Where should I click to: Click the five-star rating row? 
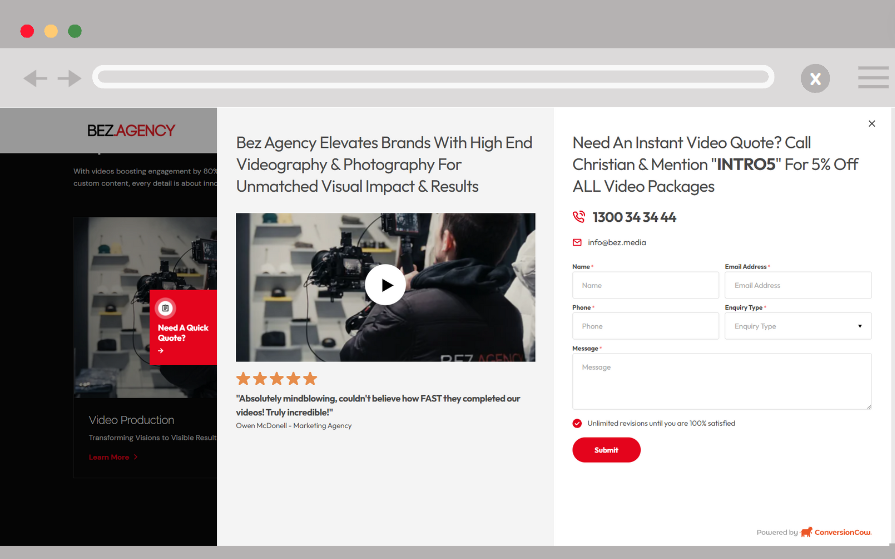point(276,379)
